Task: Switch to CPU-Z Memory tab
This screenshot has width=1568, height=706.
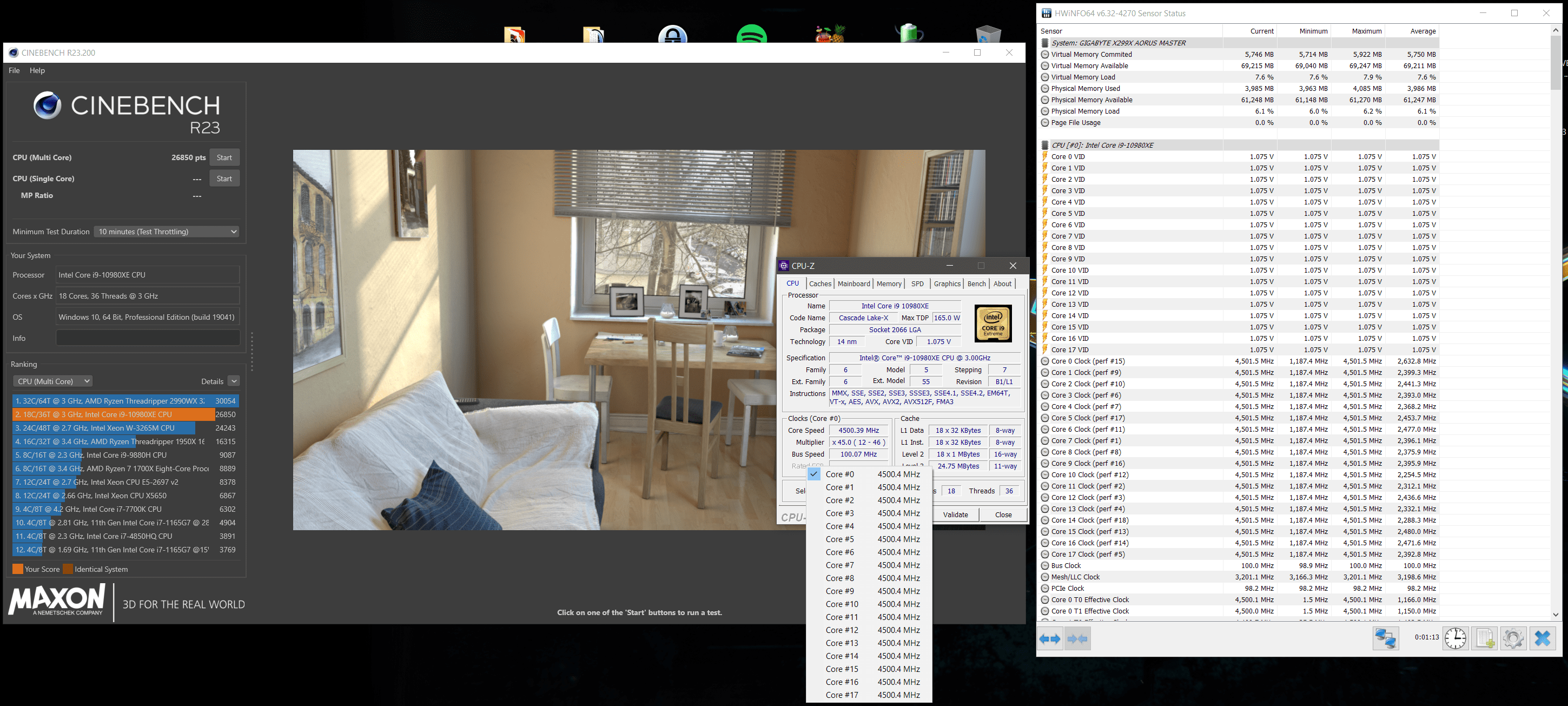Action: [889, 283]
